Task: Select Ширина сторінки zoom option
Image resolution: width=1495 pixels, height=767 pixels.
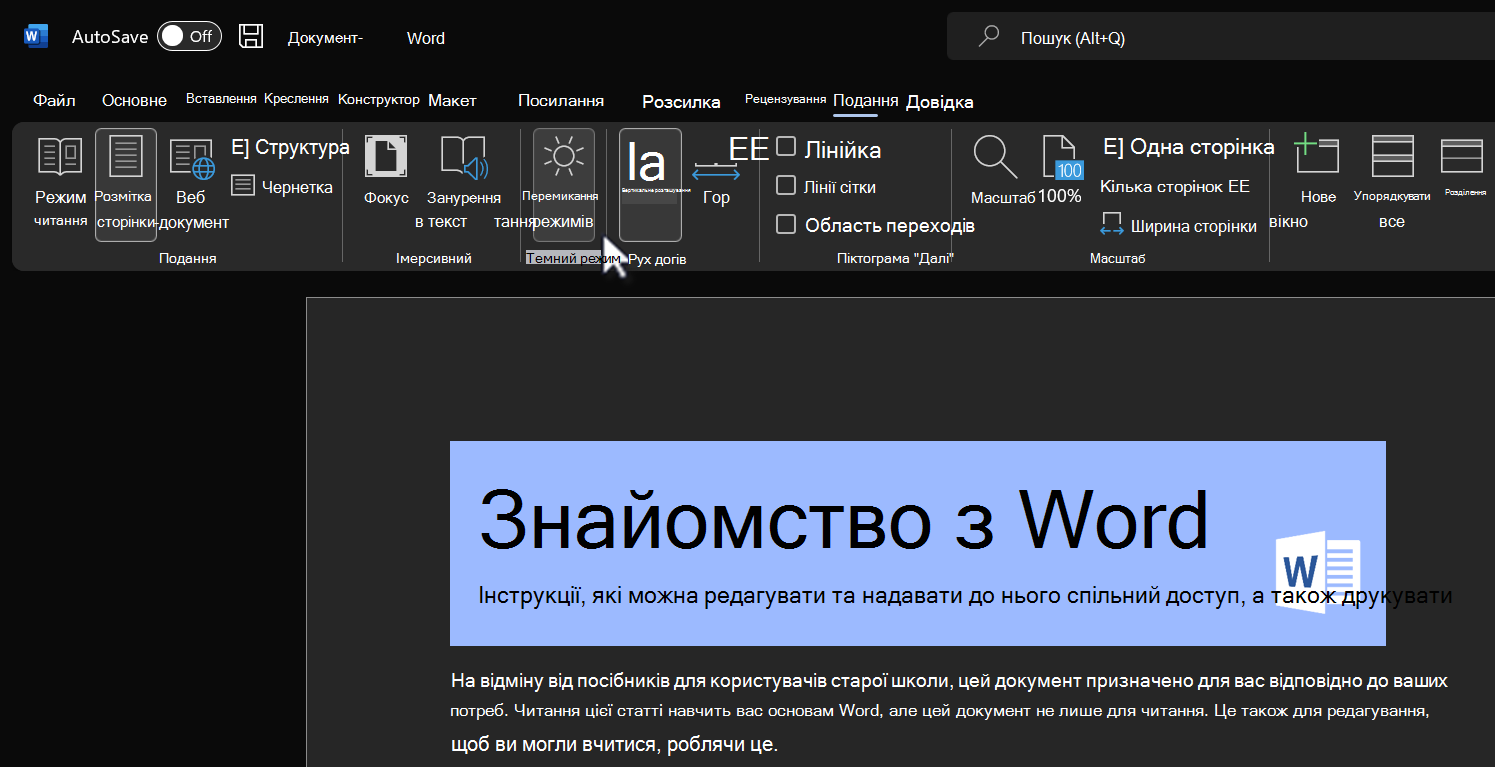Action: [1179, 226]
